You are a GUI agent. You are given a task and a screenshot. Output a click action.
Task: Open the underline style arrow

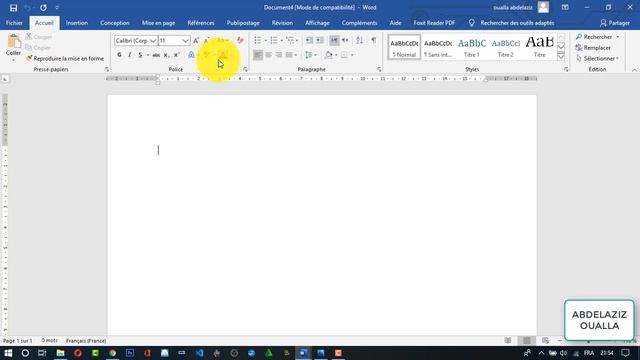[148, 55]
